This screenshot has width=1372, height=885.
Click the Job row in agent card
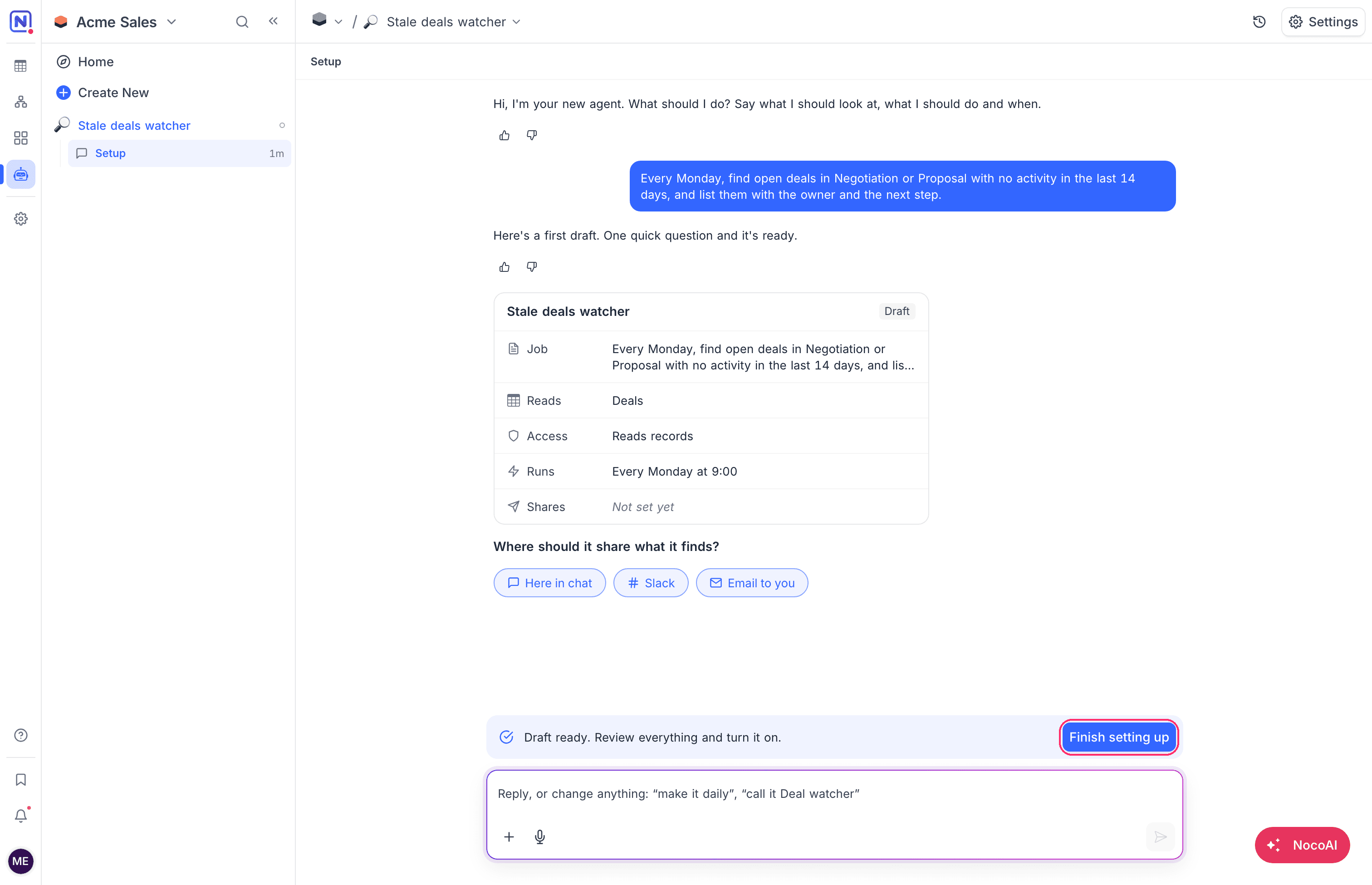click(710, 357)
